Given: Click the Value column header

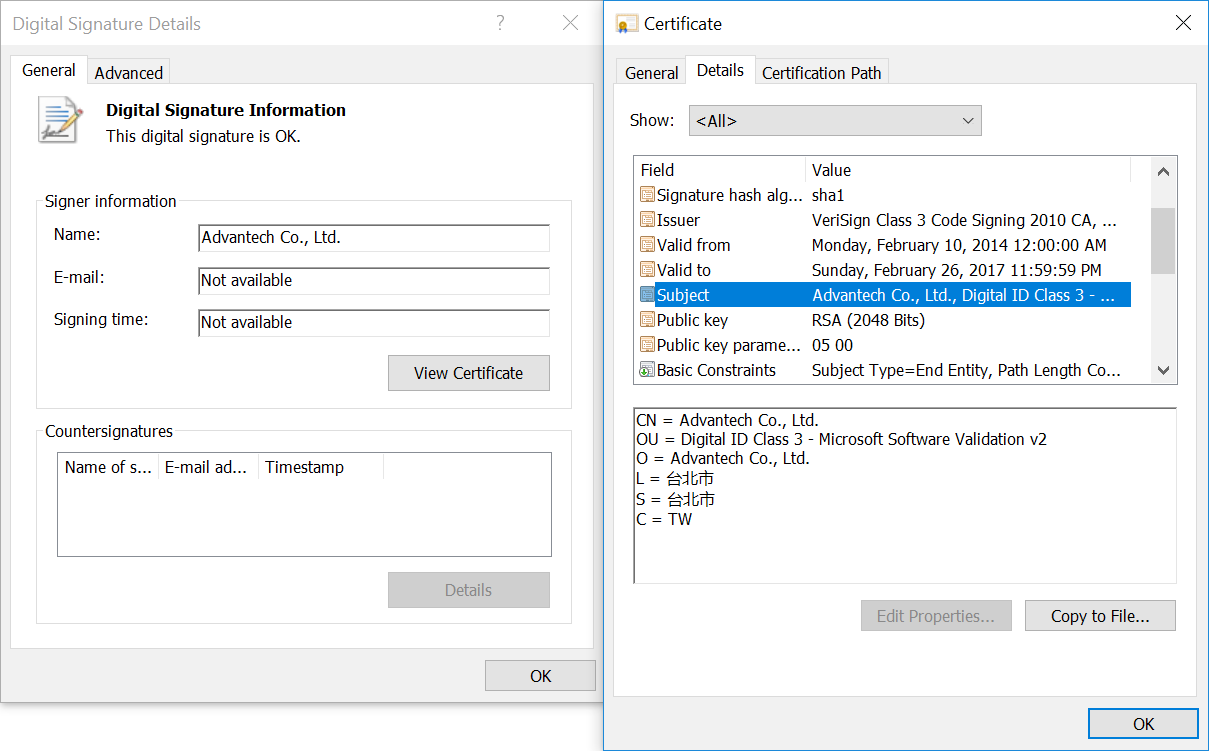Looking at the screenshot, I should [x=968, y=170].
